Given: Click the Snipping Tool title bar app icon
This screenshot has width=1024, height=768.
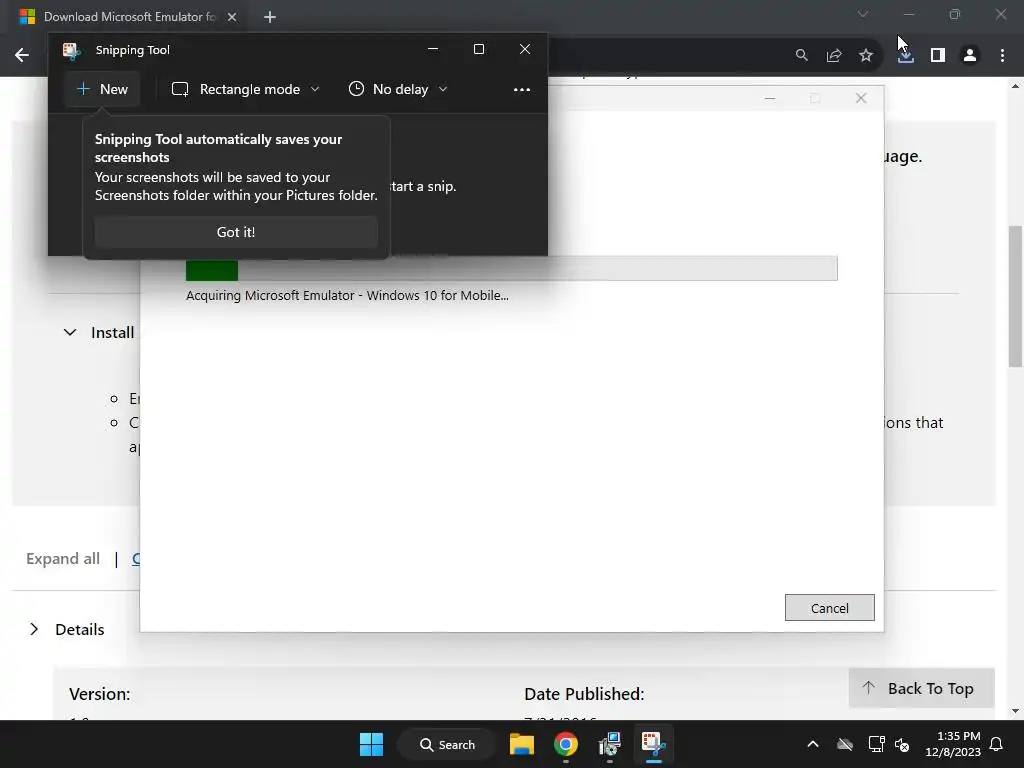Looking at the screenshot, I should (x=72, y=50).
